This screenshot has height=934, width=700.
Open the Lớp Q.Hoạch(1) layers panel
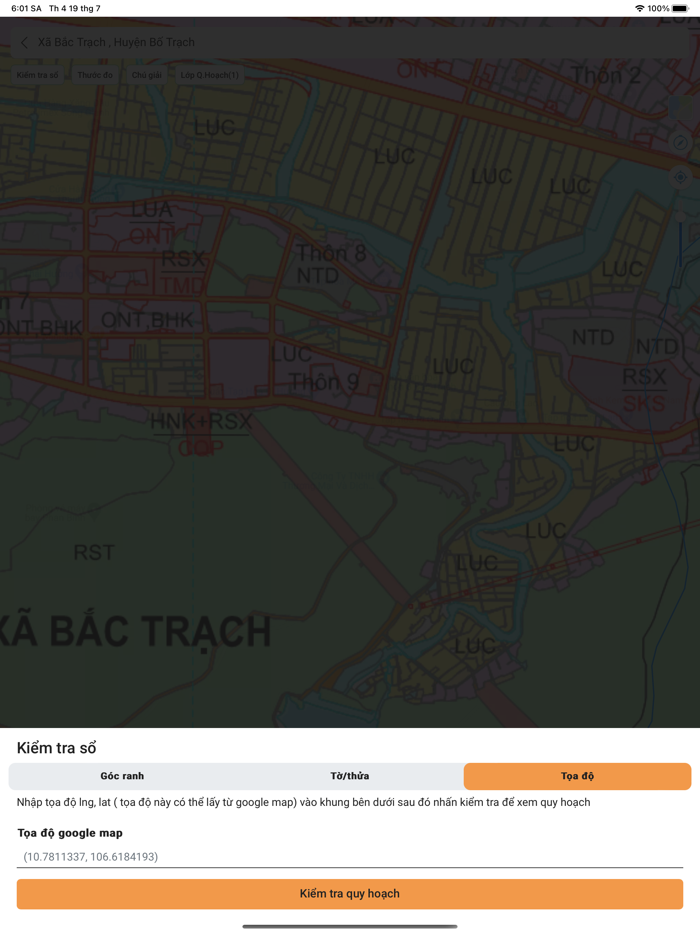click(x=209, y=74)
